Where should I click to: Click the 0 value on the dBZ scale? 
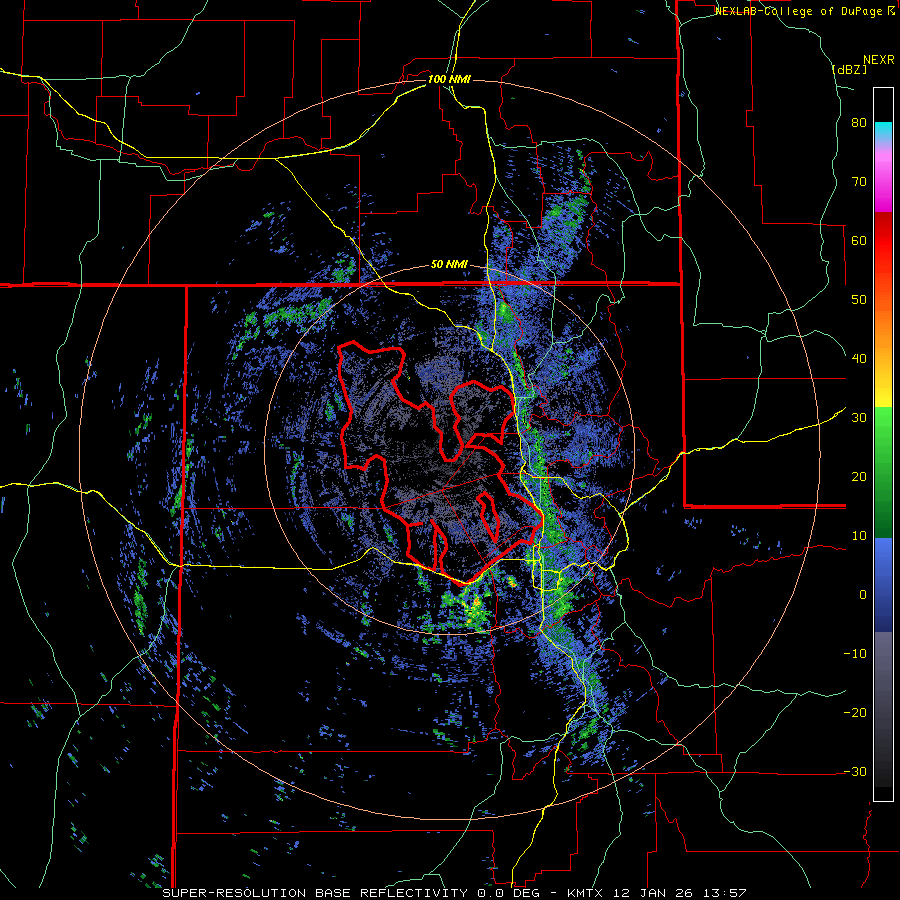click(863, 595)
